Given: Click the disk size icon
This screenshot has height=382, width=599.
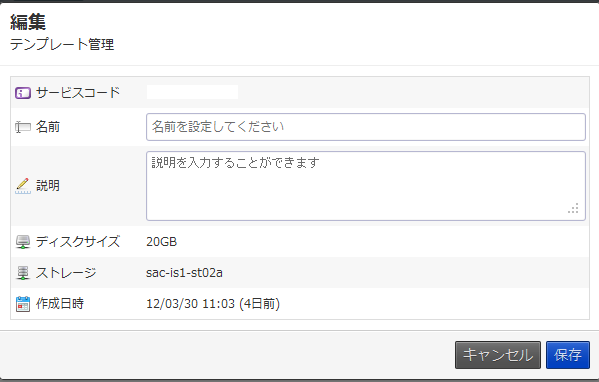Looking at the screenshot, I should click(23, 242).
